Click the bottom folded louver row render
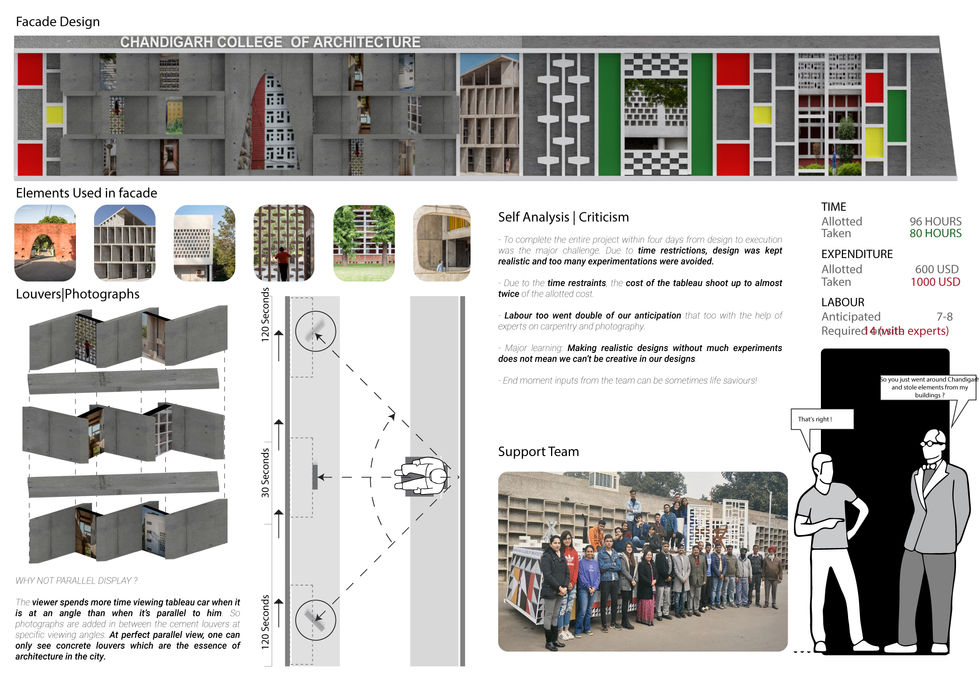The image size is (979, 691). click(128, 529)
